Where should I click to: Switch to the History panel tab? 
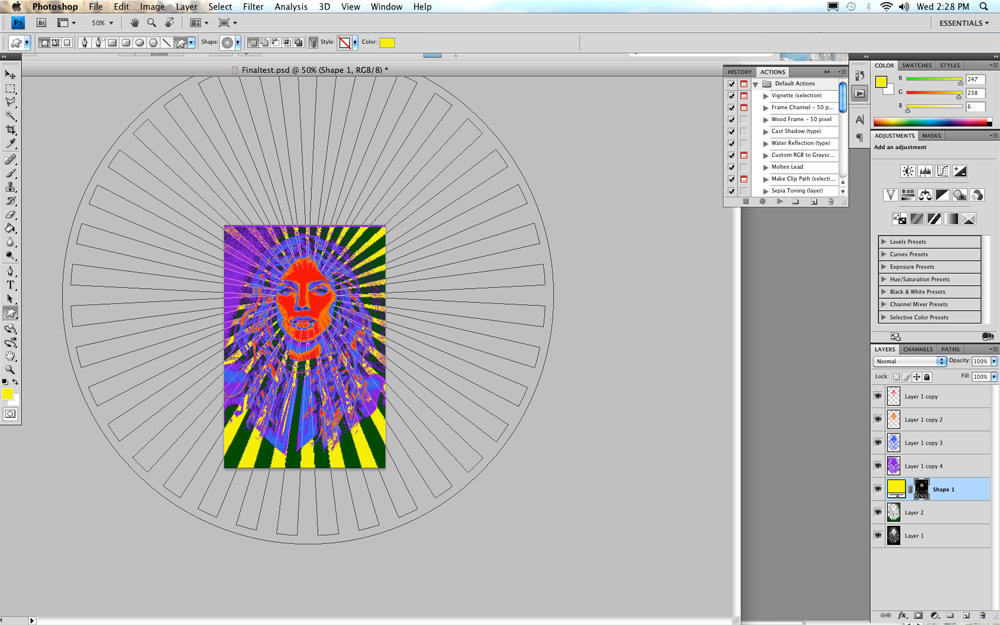(739, 72)
